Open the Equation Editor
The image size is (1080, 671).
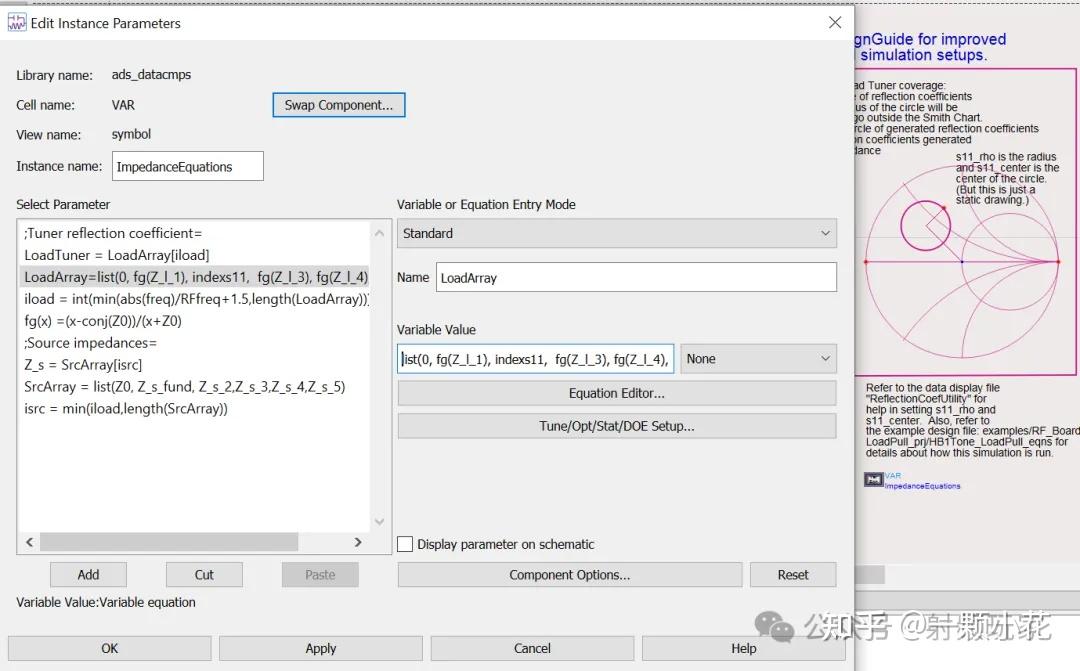(x=617, y=392)
